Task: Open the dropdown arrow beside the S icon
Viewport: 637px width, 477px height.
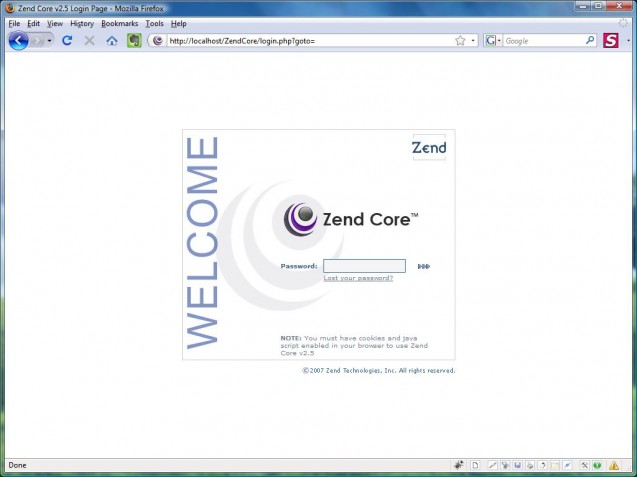Action: pyautogui.click(x=628, y=41)
